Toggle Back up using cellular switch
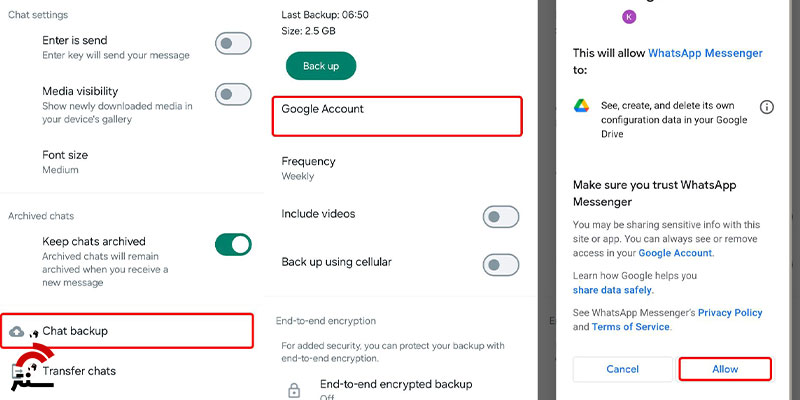Image resolution: width=800 pixels, height=400 pixels. click(x=501, y=265)
